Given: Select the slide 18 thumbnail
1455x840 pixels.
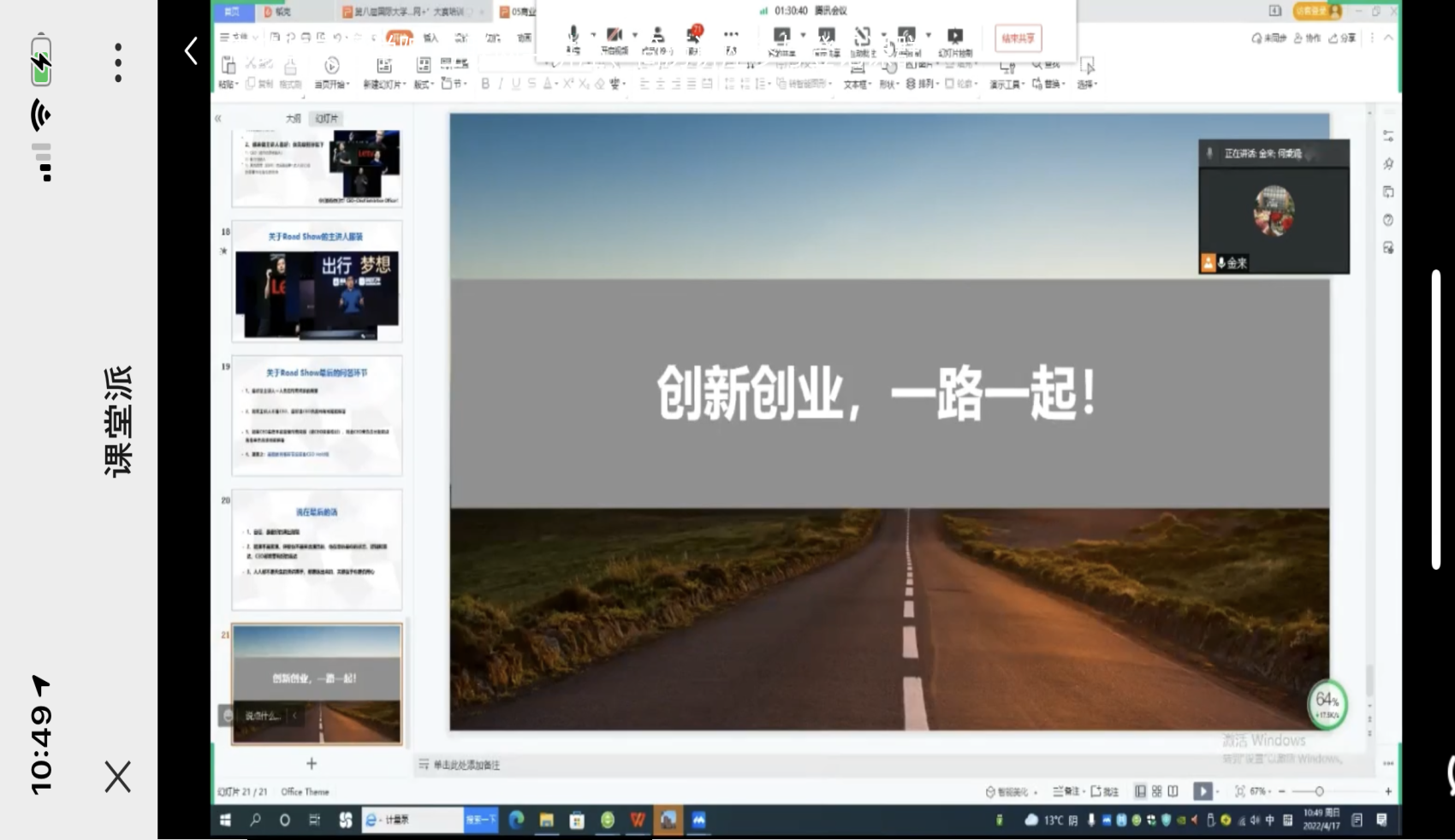Looking at the screenshot, I should pos(317,281).
